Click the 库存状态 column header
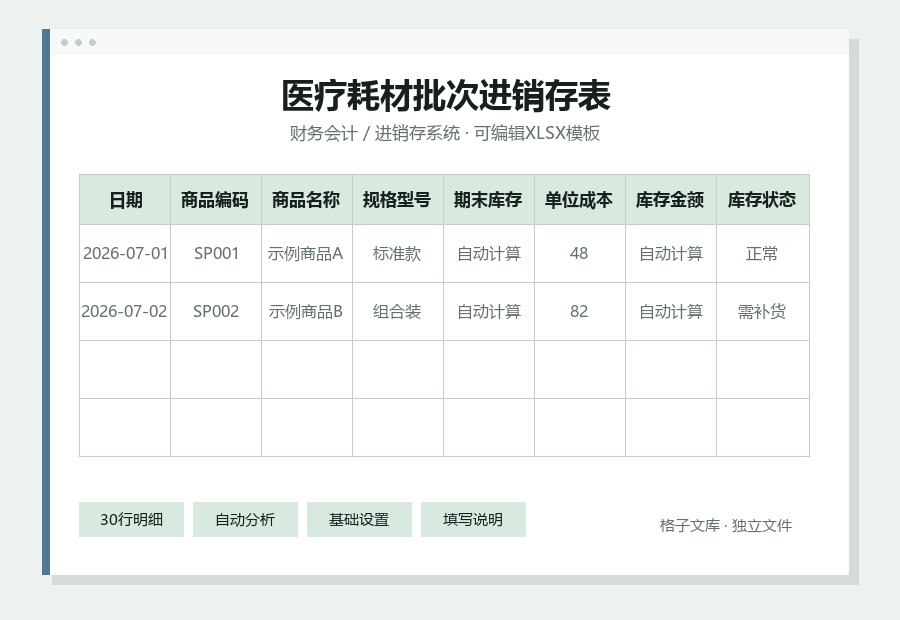Viewport: 900px width, 620px height. [763, 200]
